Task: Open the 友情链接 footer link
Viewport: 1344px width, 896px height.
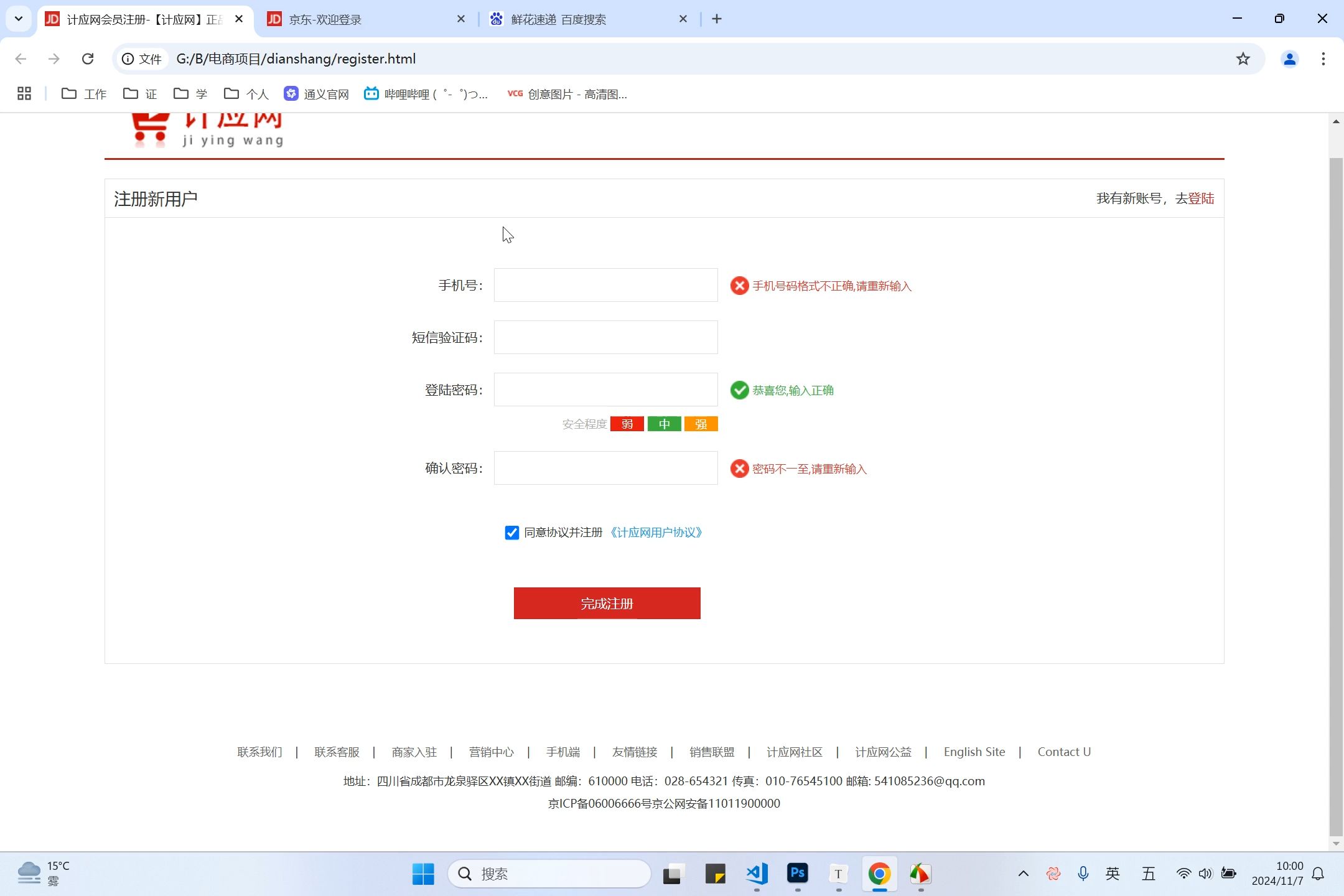Action: (x=634, y=752)
